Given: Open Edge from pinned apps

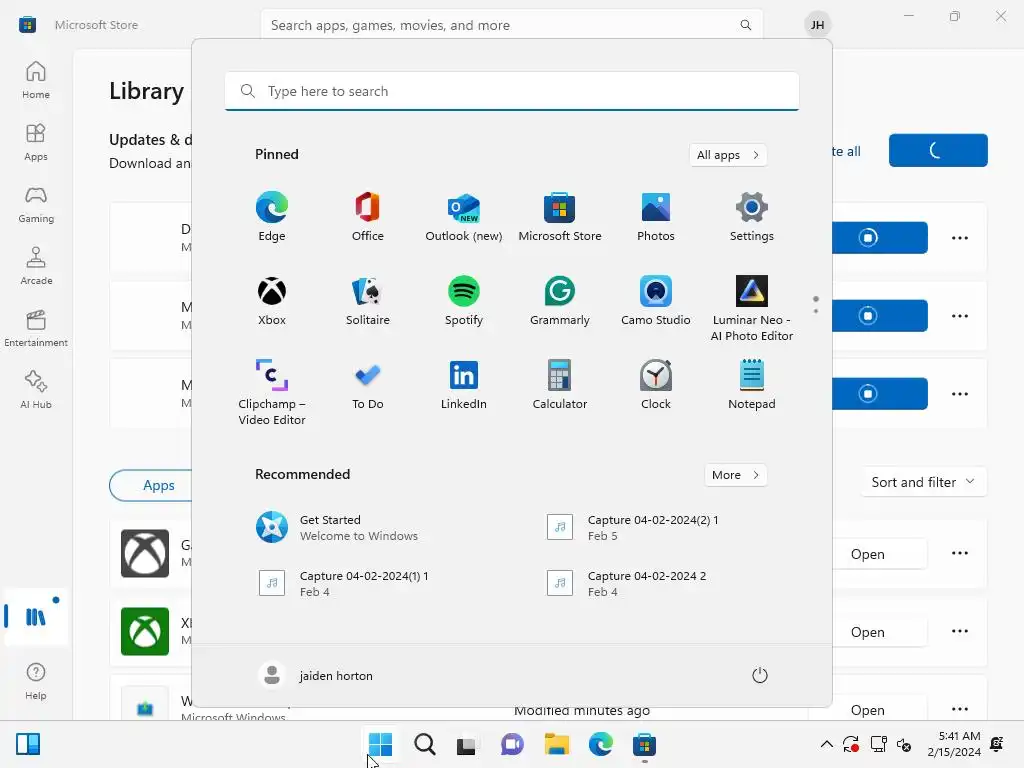Looking at the screenshot, I should pyautogui.click(x=272, y=216).
